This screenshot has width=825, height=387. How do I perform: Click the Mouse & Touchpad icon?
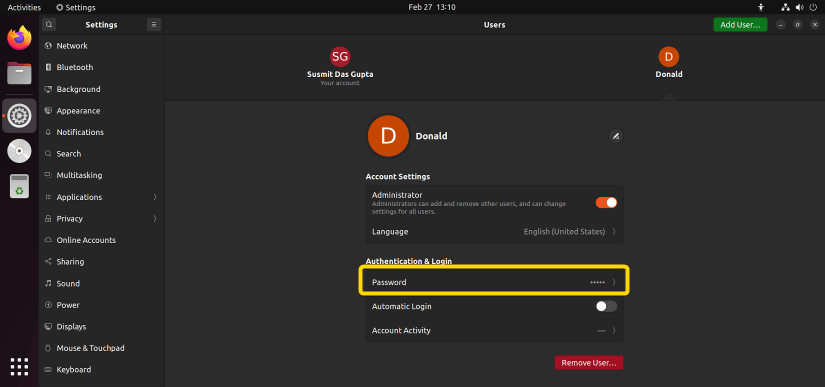(48, 348)
